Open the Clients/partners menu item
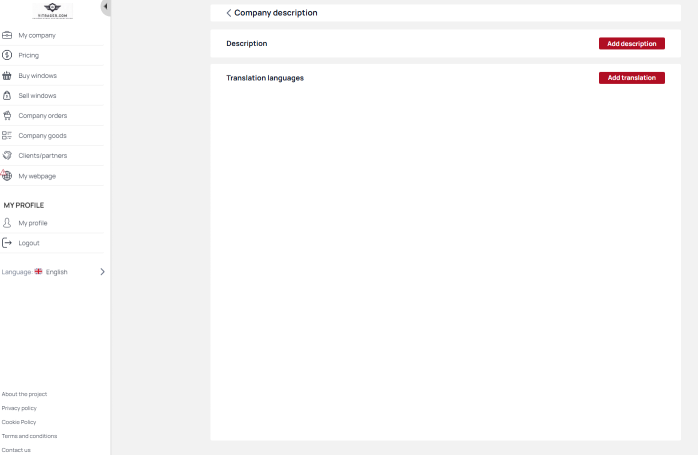This screenshot has height=455, width=698. 52,156
